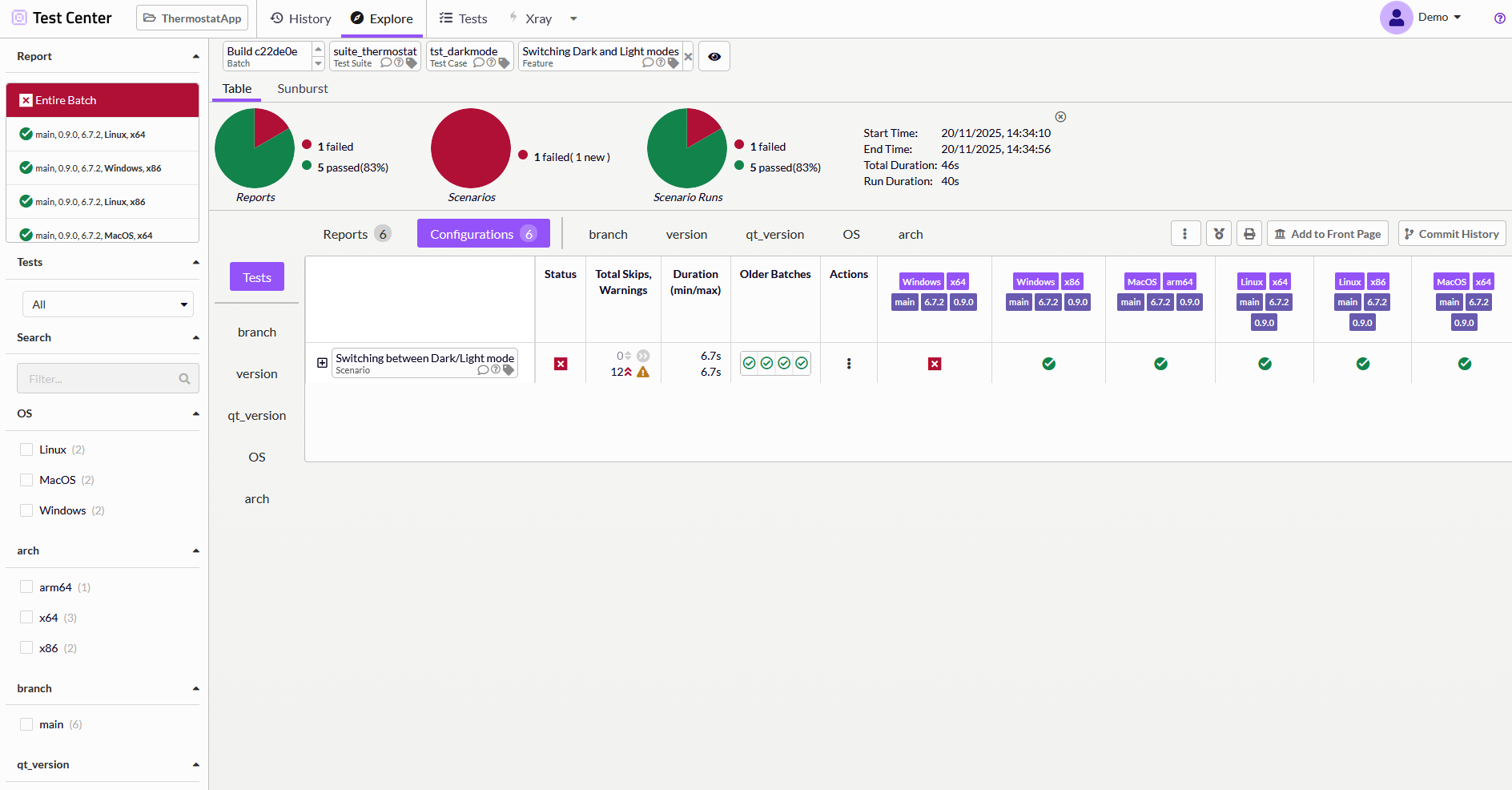Image resolution: width=1512 pixels, height=790 pixels.
Task: Click the print icon button
Action: (x=1249, y=234)
